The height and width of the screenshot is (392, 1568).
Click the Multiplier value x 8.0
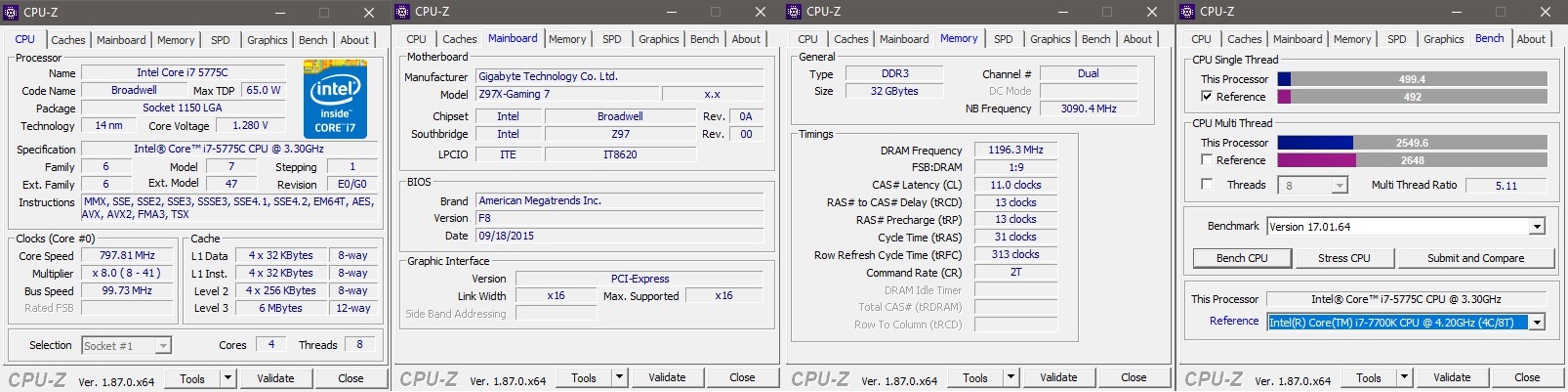[x=127, y=273]
